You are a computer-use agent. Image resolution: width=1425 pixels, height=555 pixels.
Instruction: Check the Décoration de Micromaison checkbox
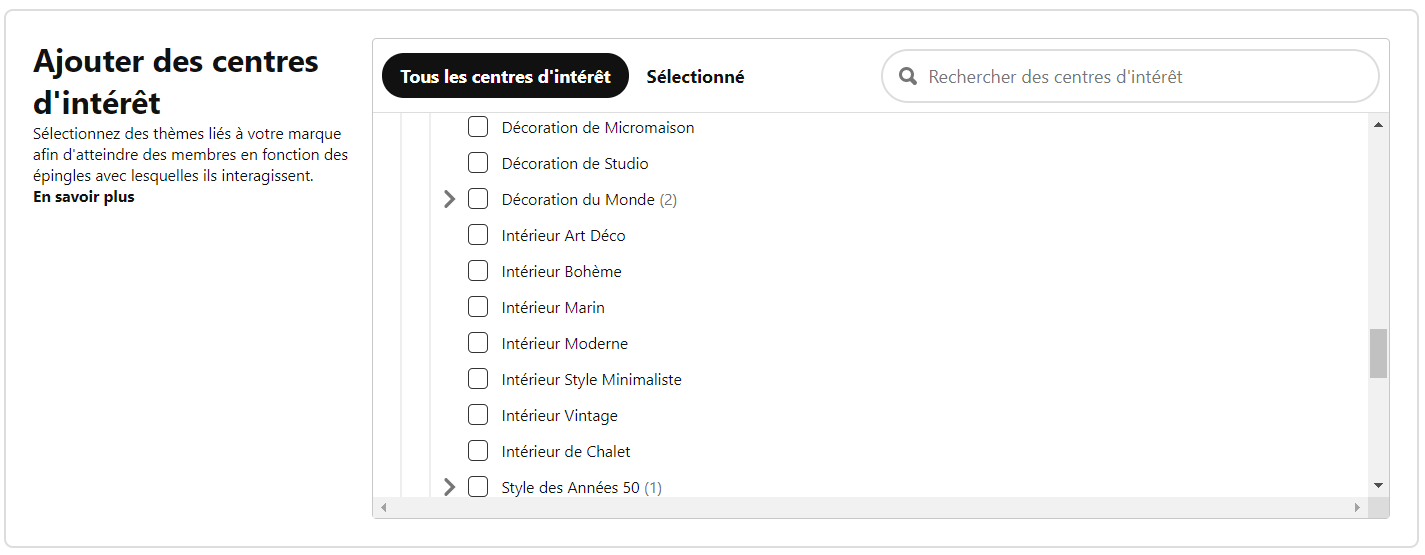click(x=478, y=127)
